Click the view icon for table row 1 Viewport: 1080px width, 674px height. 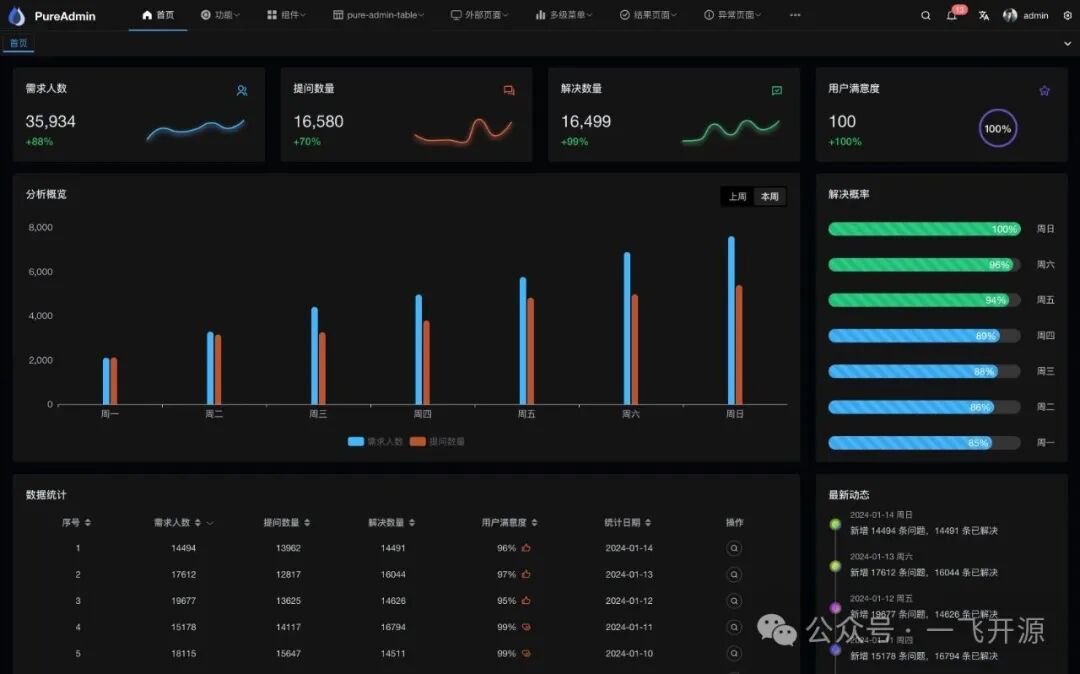[734, 548]
